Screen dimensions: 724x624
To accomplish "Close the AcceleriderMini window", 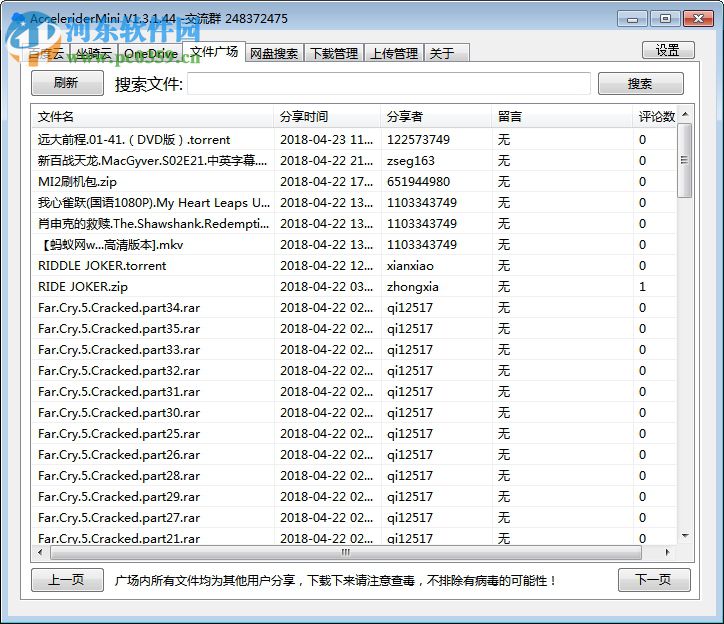I will pos(698,19).
